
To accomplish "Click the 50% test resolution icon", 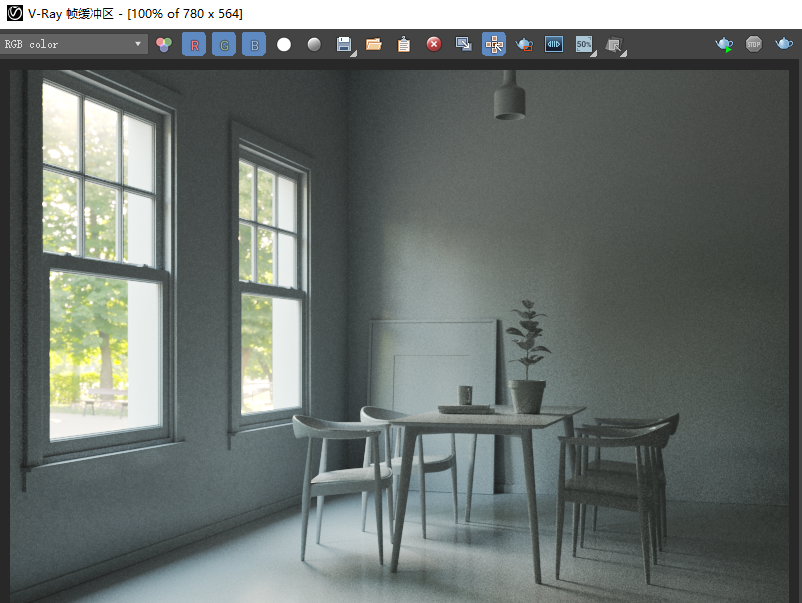I will (585, 45).
